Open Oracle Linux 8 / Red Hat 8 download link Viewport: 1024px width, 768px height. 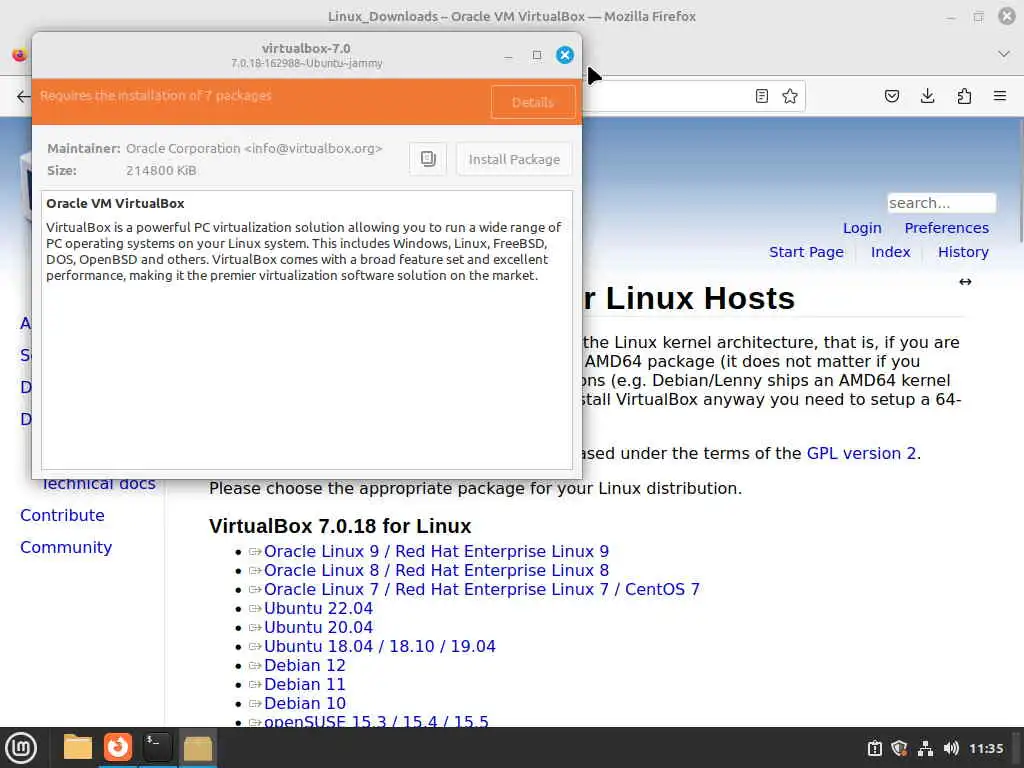click(x=436, y=570)
